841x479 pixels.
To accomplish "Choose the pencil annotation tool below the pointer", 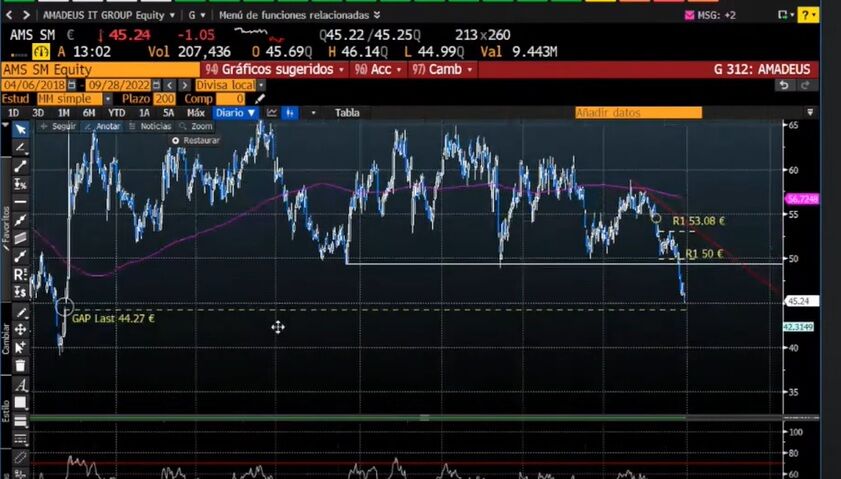I will [x=20, y=147].
